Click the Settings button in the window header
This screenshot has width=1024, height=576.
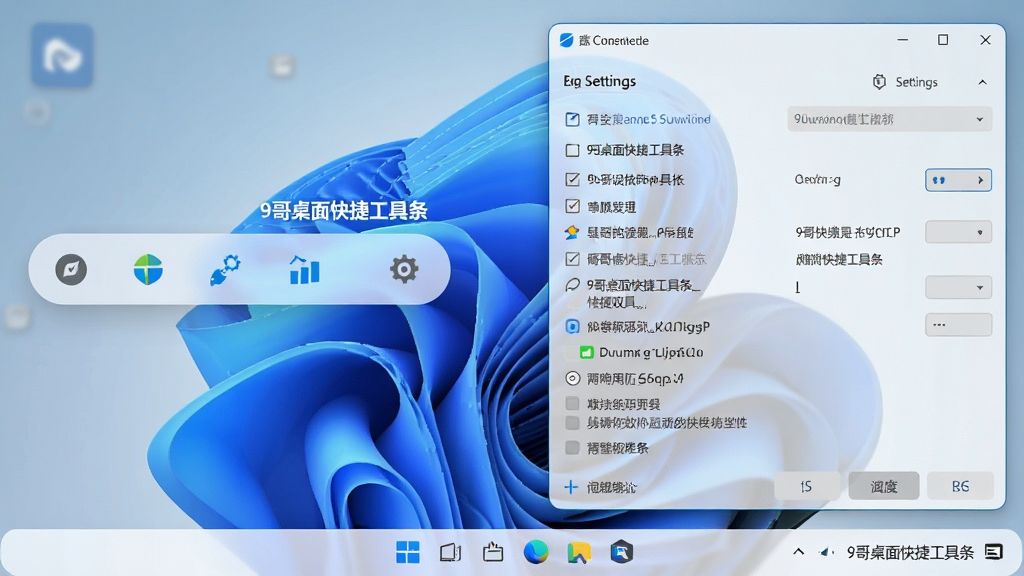coord(905,82)
